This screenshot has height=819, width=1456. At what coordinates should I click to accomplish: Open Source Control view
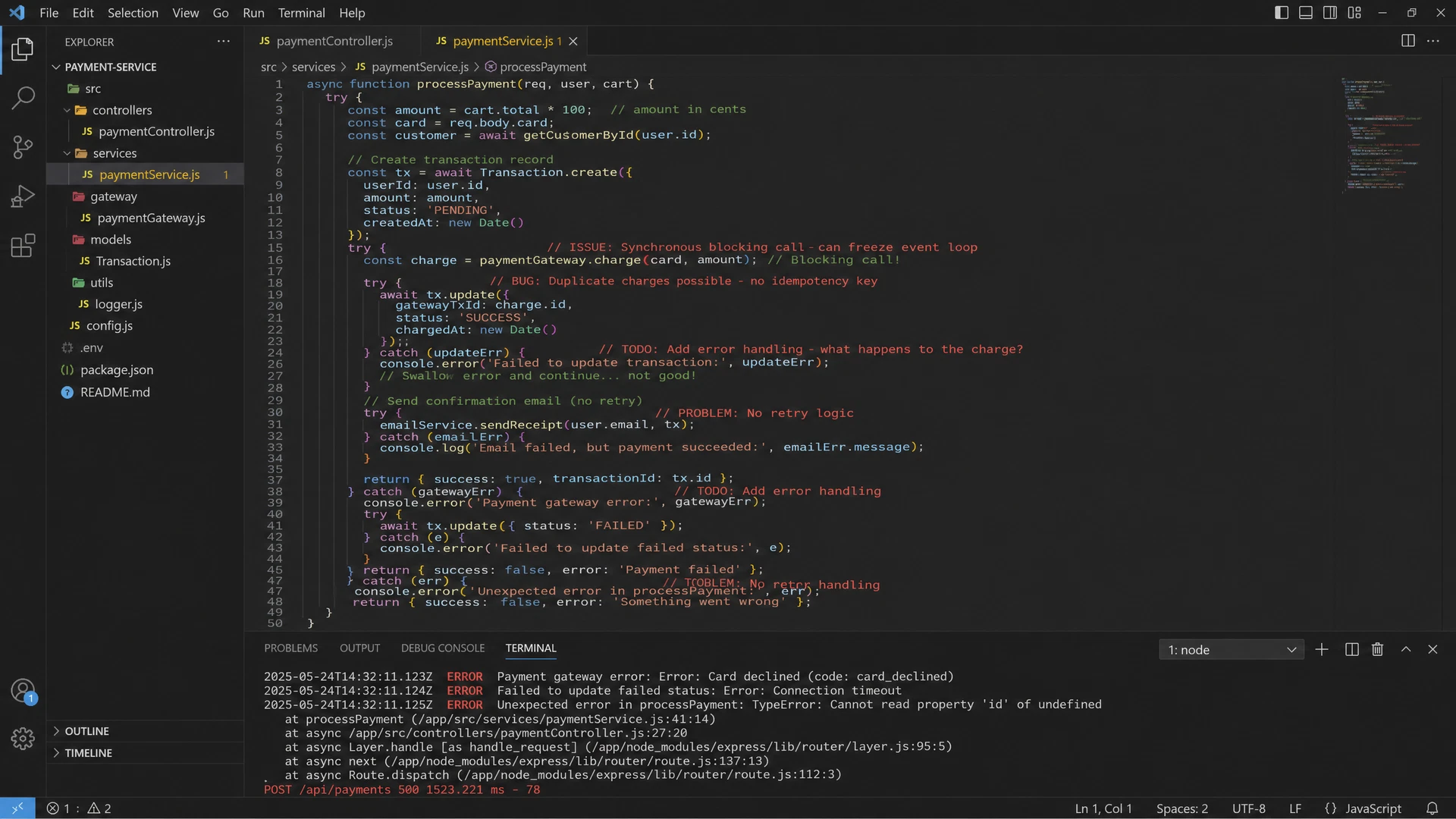click(x=23, y=146)
